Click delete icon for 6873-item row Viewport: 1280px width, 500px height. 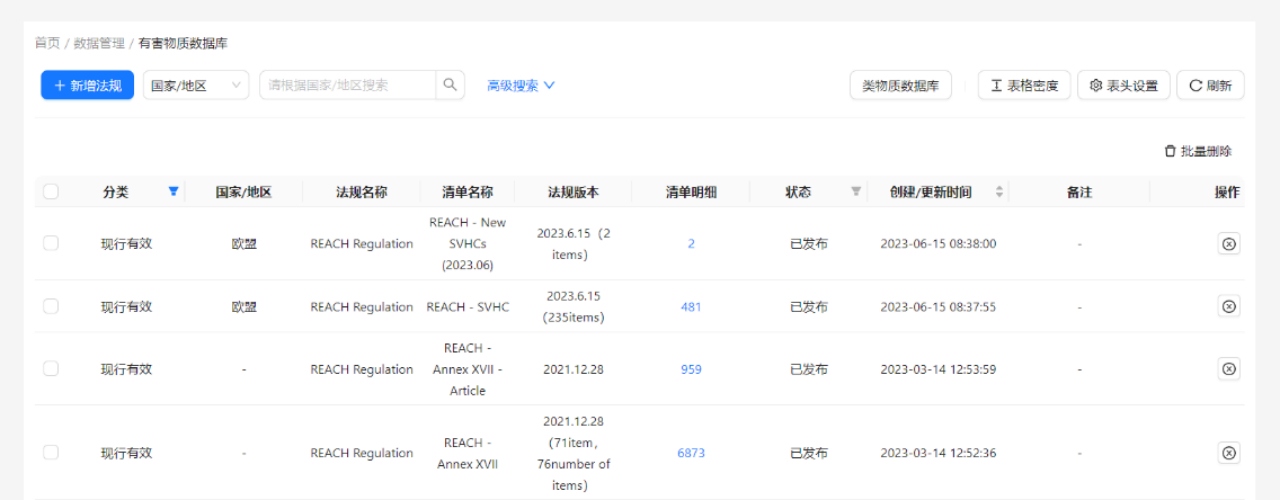click(x=1229, y=453)
